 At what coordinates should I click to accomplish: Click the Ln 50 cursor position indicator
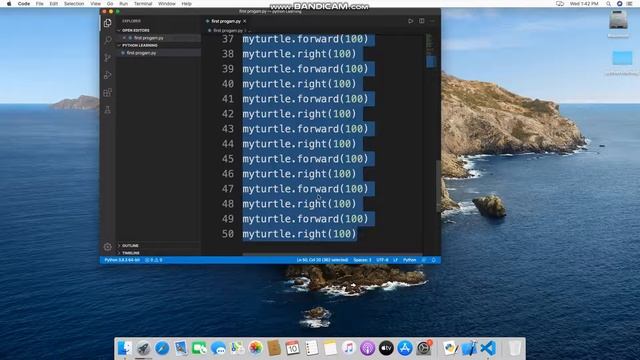tap(322, 260)
